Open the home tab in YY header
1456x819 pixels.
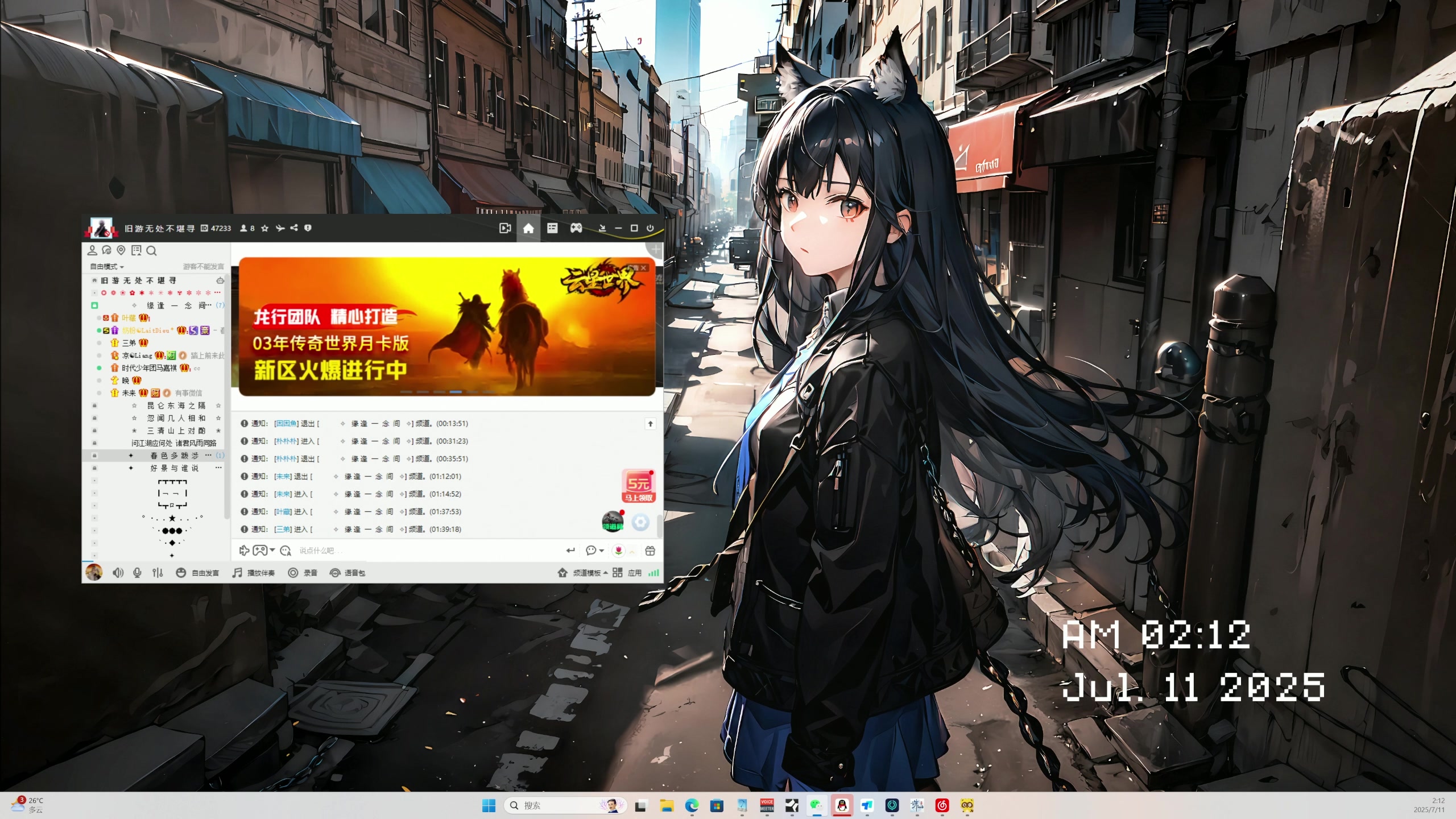528,228
